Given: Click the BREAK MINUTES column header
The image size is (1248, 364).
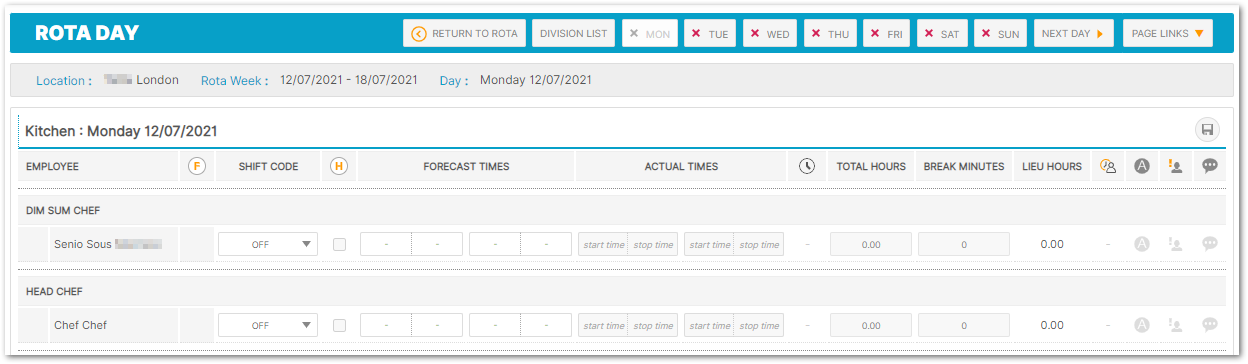Looking at the screenshot, I should point(964,166).
